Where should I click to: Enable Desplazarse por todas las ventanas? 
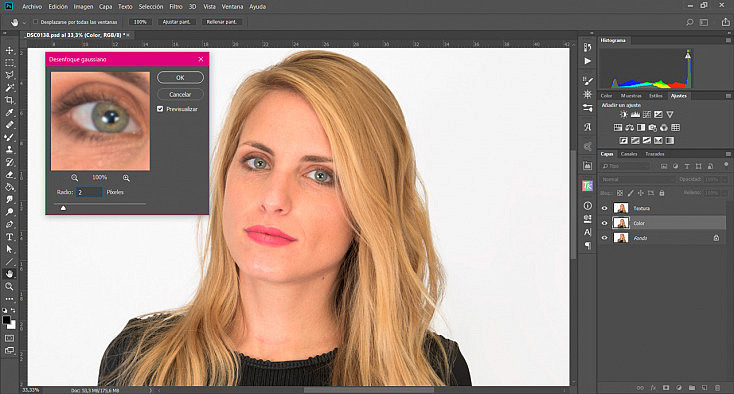point(36,22)
